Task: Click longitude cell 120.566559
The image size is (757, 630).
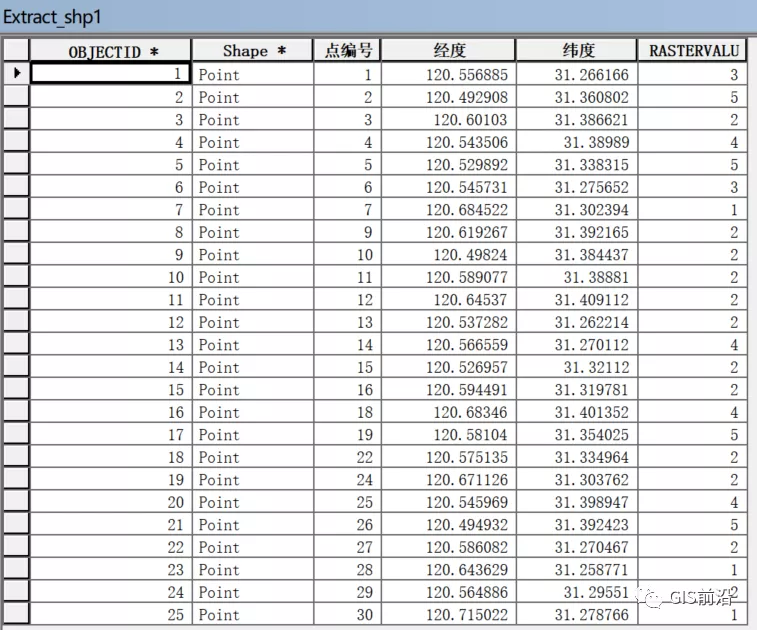Action: pos(449,344)
